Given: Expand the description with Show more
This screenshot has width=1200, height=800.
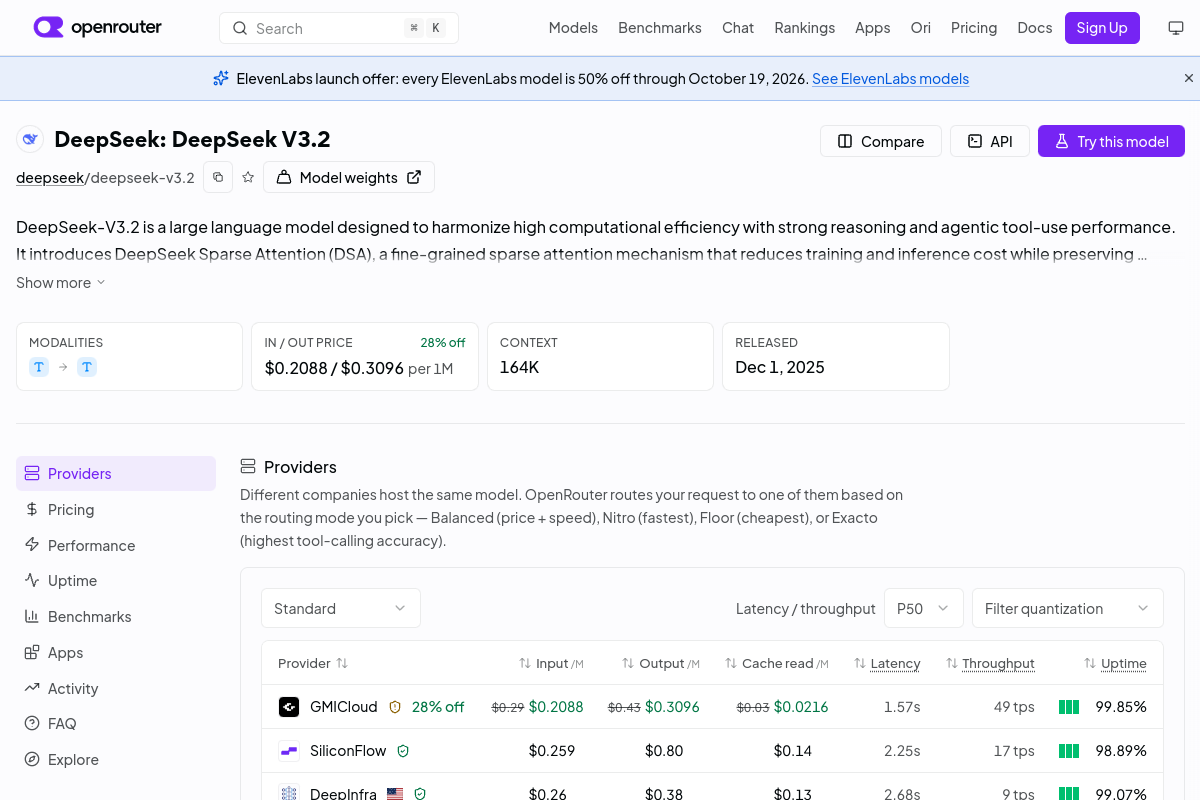Looking at the screenshot, I should tap(61, 283).
